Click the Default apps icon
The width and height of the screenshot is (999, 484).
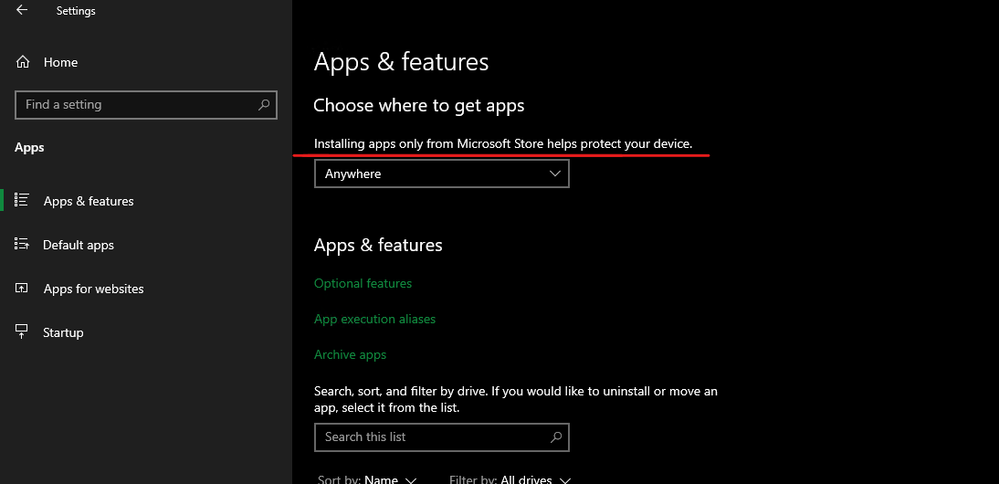pyautogui.click(x=22, y=244)
